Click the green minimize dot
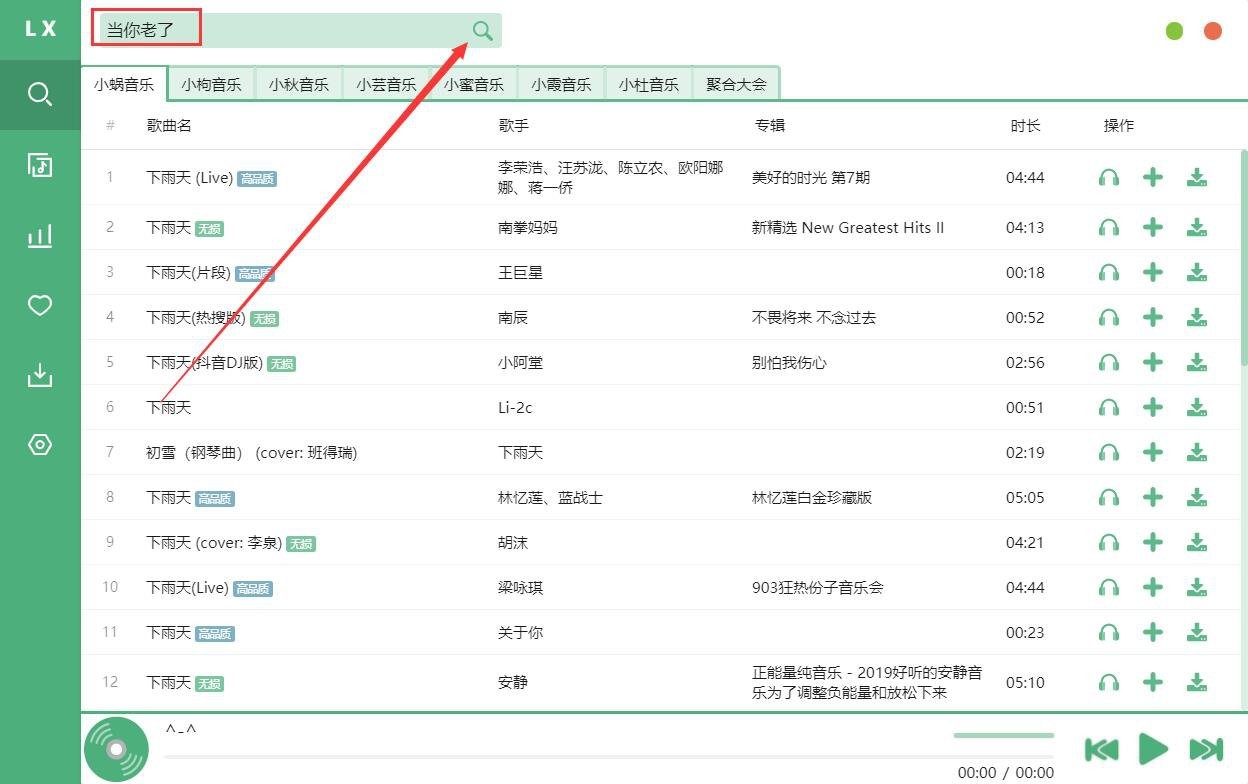 click(1174, 31)
